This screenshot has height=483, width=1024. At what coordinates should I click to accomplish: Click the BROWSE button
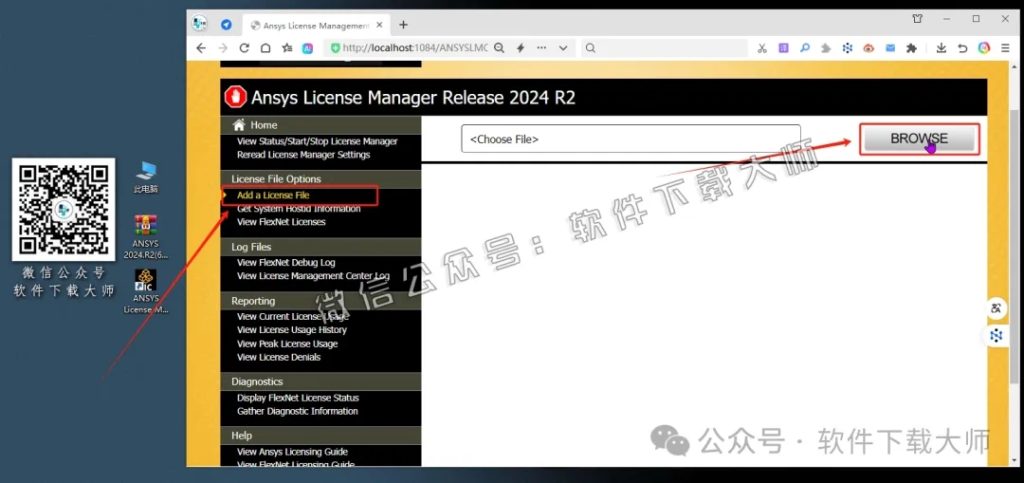pos(920,138)
